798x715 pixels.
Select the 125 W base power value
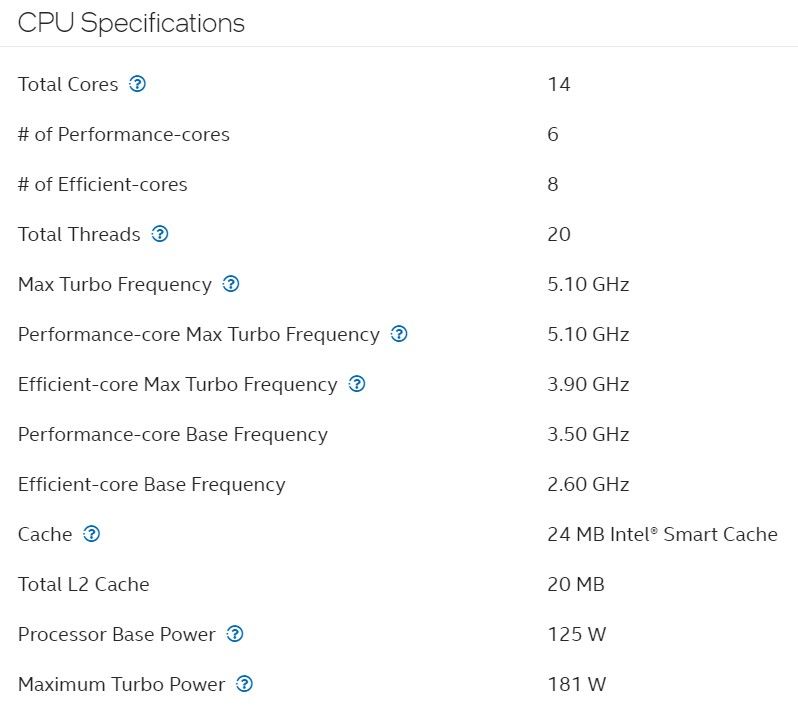pyautogui.click(x=577, y=634)
